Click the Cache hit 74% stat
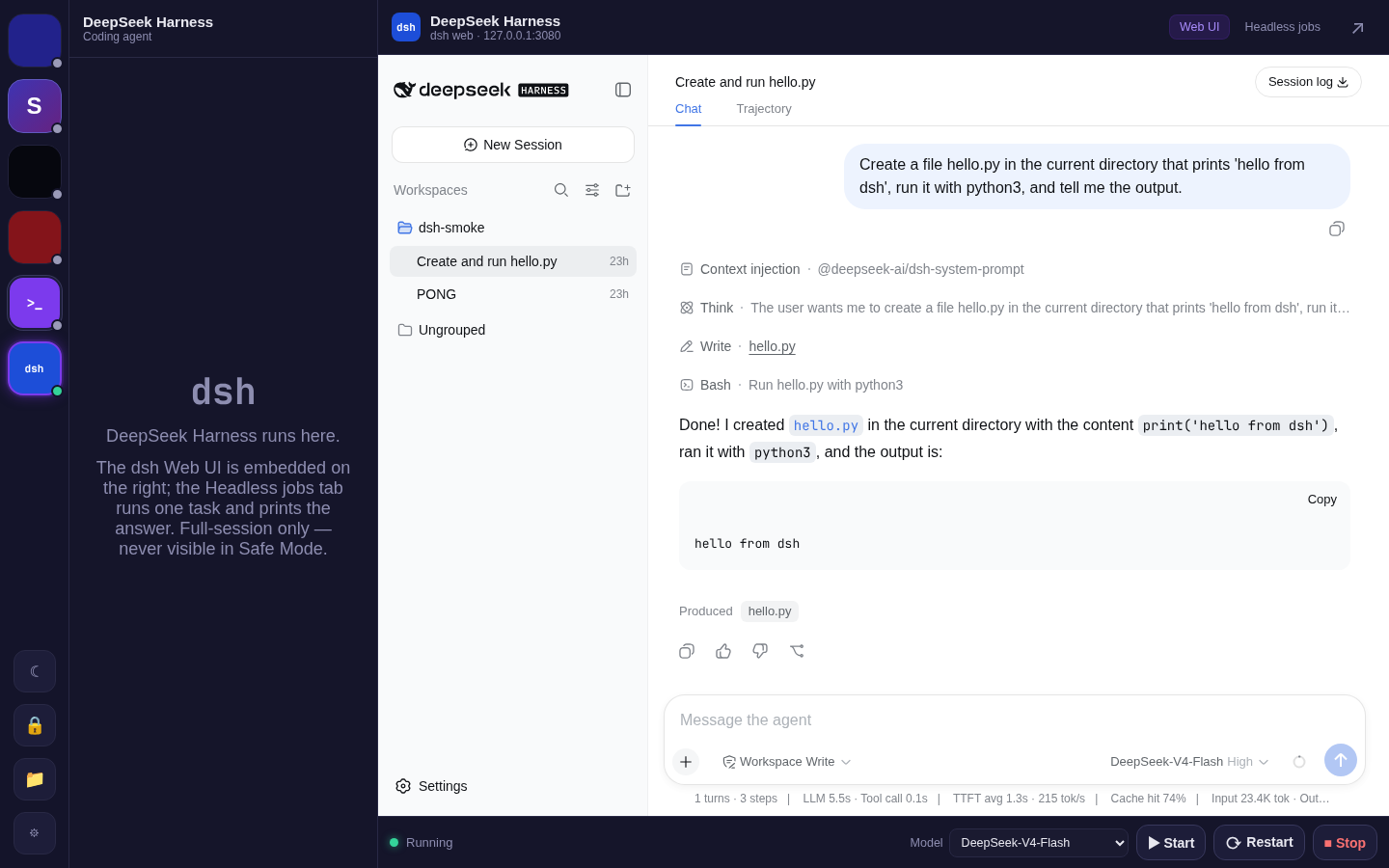Image resolution: width=1389 pixels, height=868 pixels. [1148, 799]
